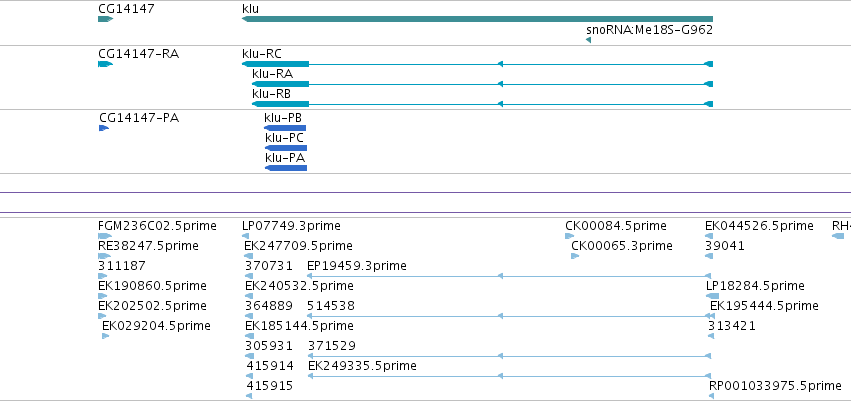Click the CG14147 gene arrow glyph

(105, 19)
